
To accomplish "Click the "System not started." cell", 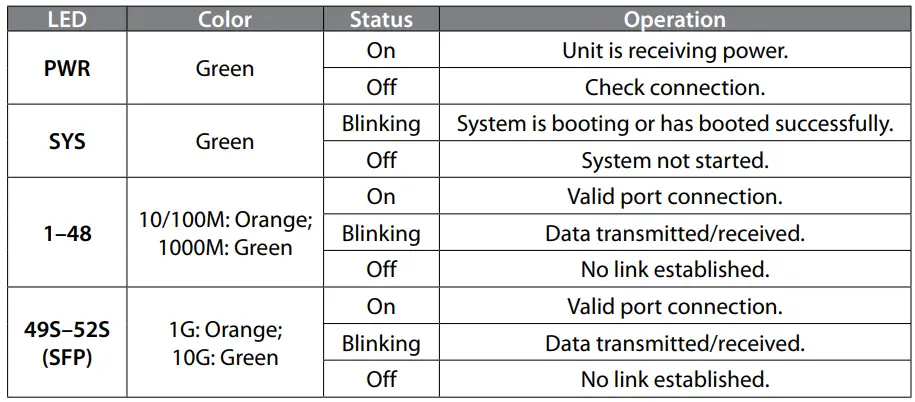I will 674,160.
